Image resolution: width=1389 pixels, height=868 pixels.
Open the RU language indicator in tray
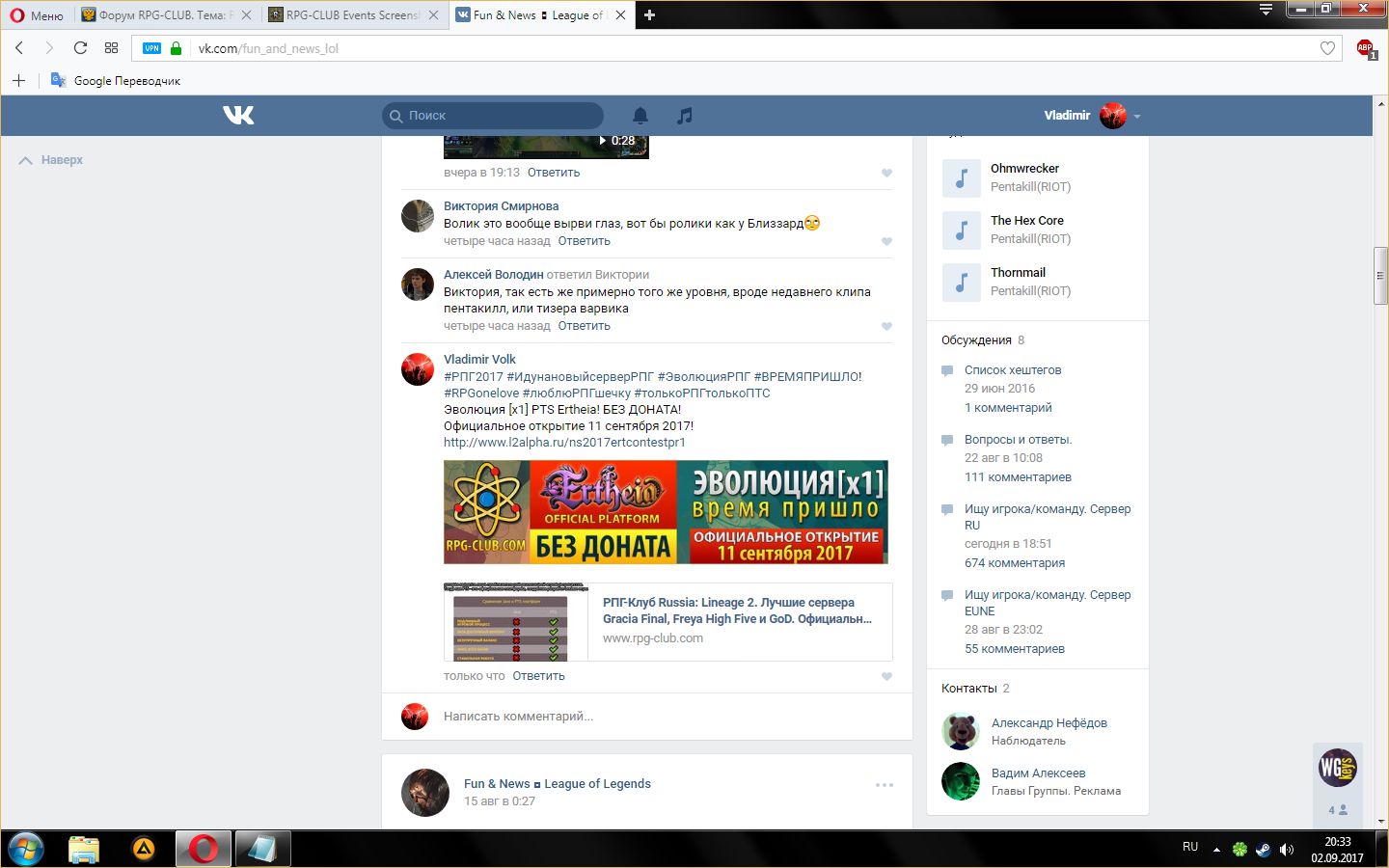1190,847
